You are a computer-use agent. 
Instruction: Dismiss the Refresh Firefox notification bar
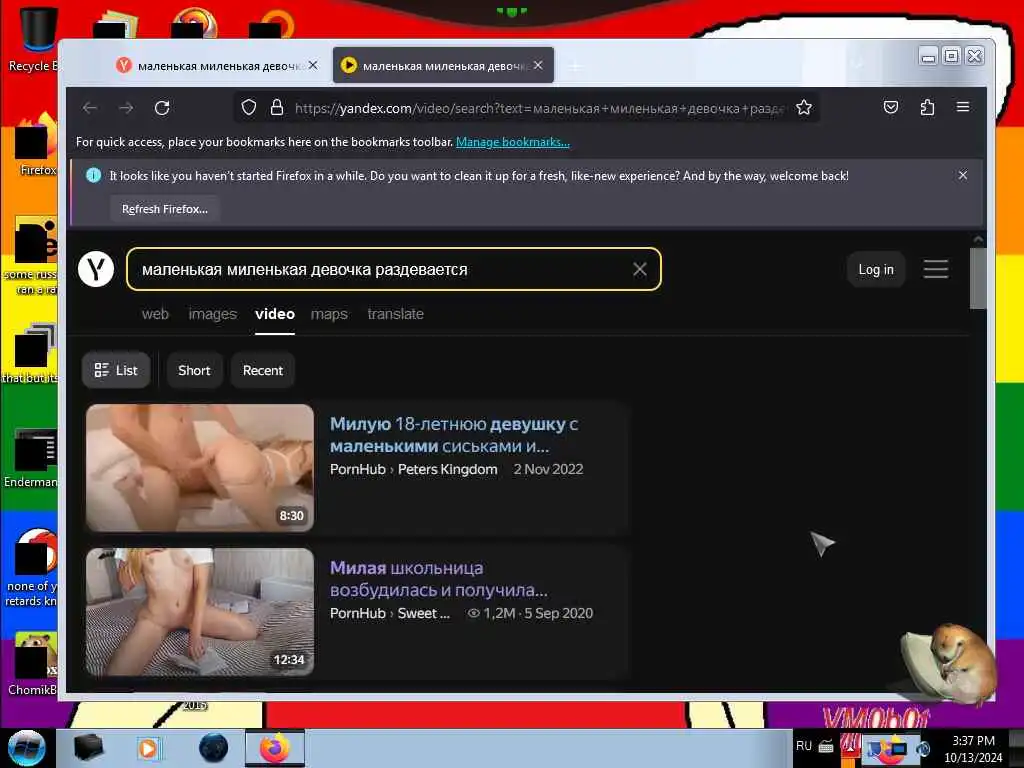[x=963, y=175]
